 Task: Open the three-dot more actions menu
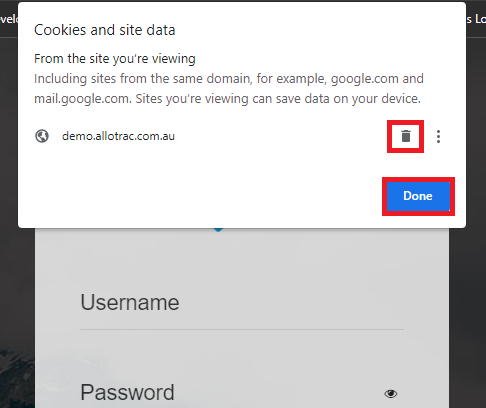point(438,137)
